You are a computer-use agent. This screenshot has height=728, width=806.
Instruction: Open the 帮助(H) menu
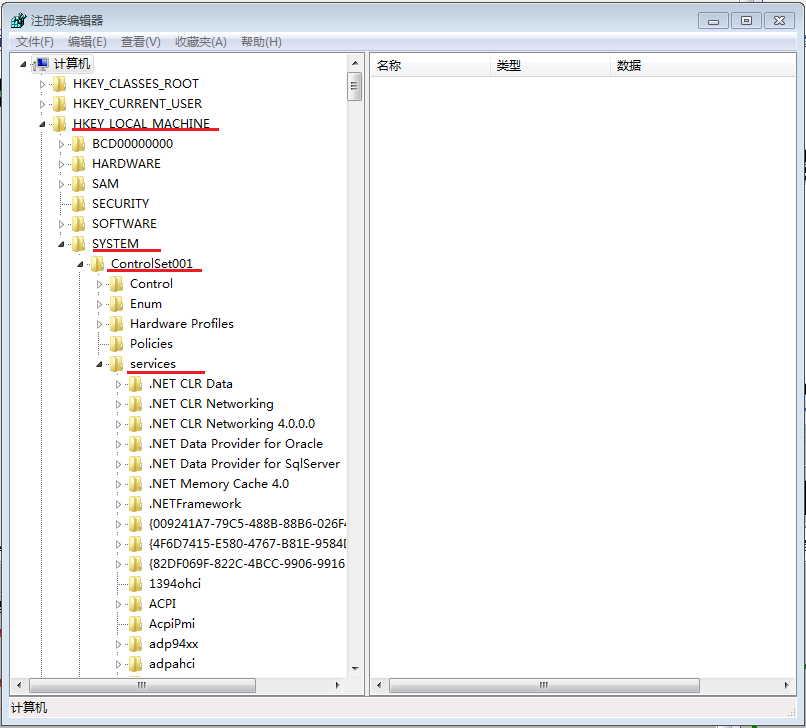261,42
